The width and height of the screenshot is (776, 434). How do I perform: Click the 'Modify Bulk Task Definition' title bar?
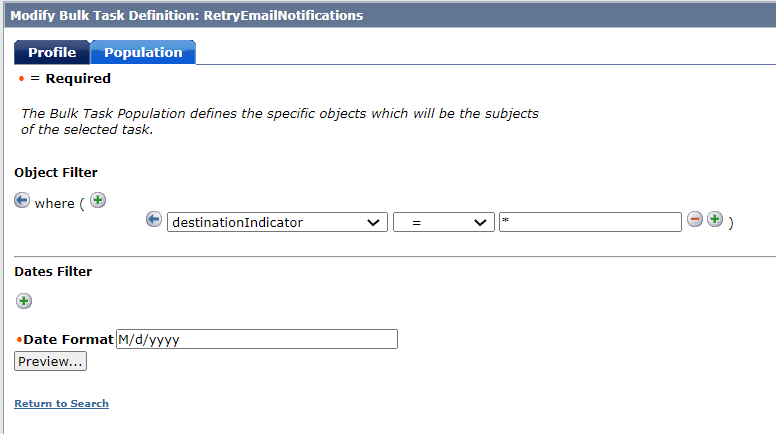pyautogui.click(x=390, y=15)
